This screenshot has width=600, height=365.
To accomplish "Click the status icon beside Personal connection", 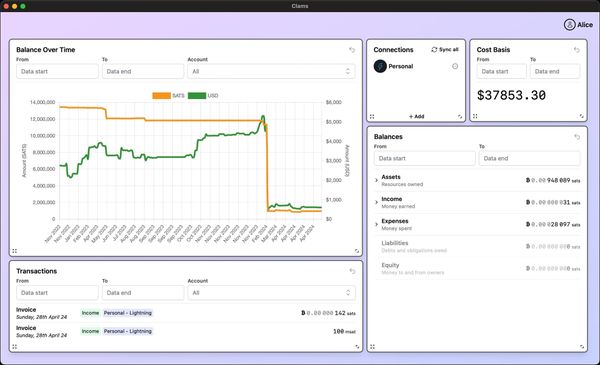I will point(455,66).
